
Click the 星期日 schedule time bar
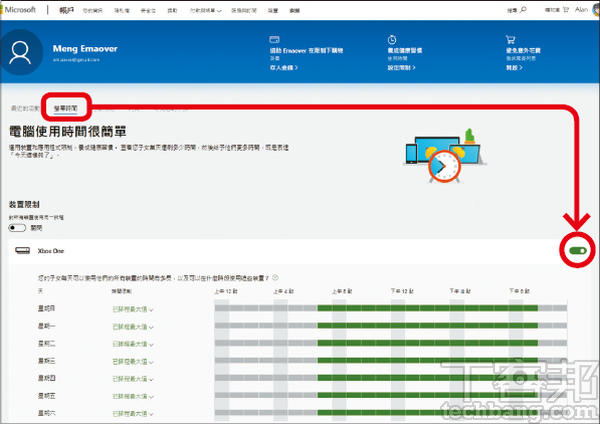pyautogui.click(x=391, y=308)
